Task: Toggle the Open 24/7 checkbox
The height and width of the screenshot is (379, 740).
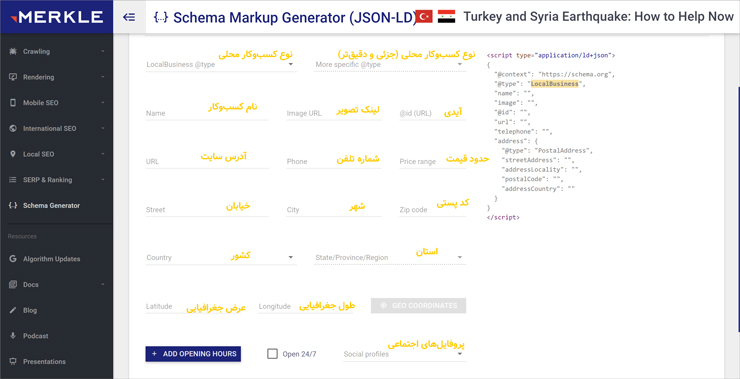Action: (272, 354)
